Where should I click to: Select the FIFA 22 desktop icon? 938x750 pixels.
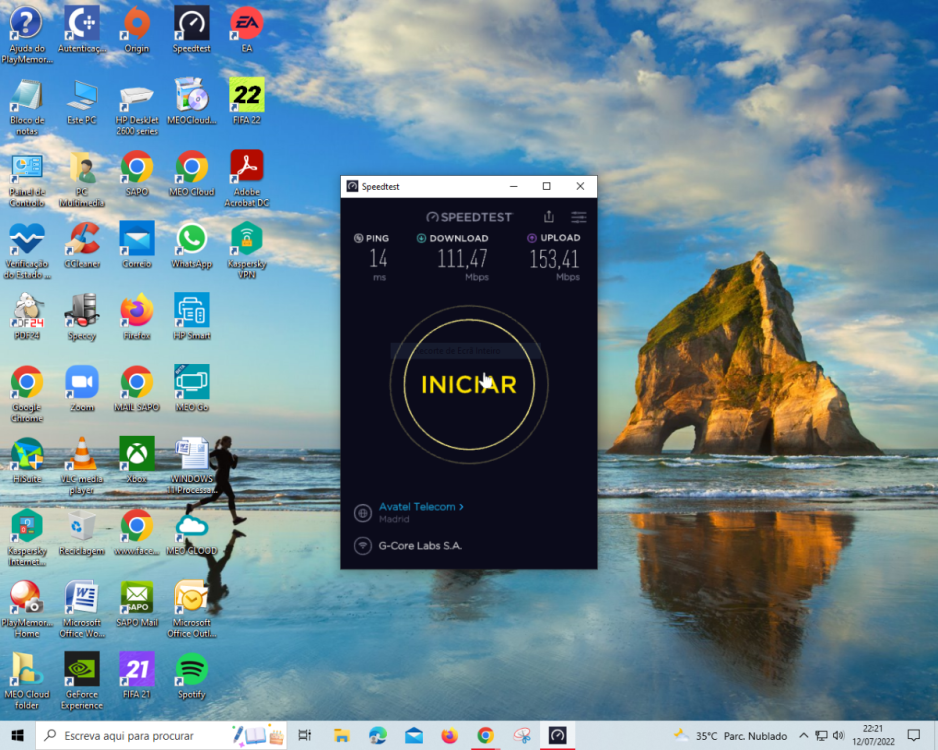(246, 102)
